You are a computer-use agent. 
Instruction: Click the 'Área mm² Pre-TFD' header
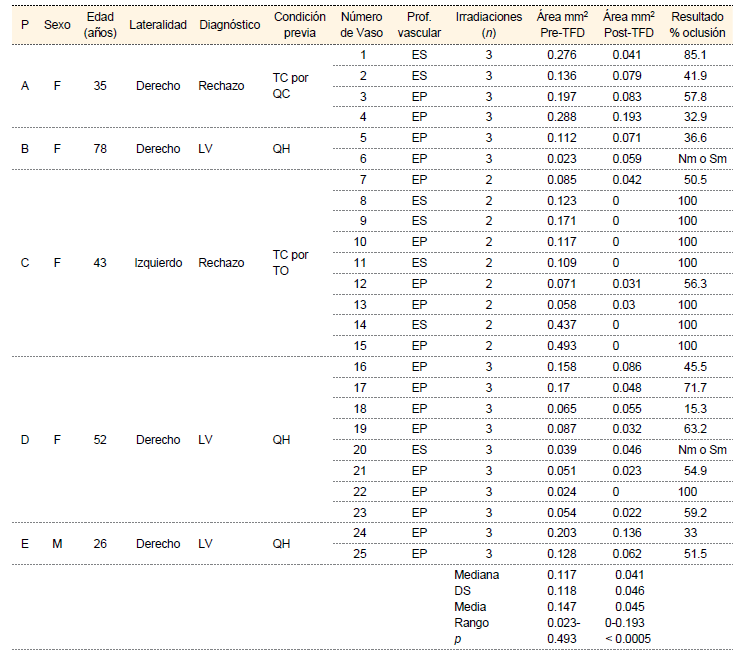click(561, 24)
